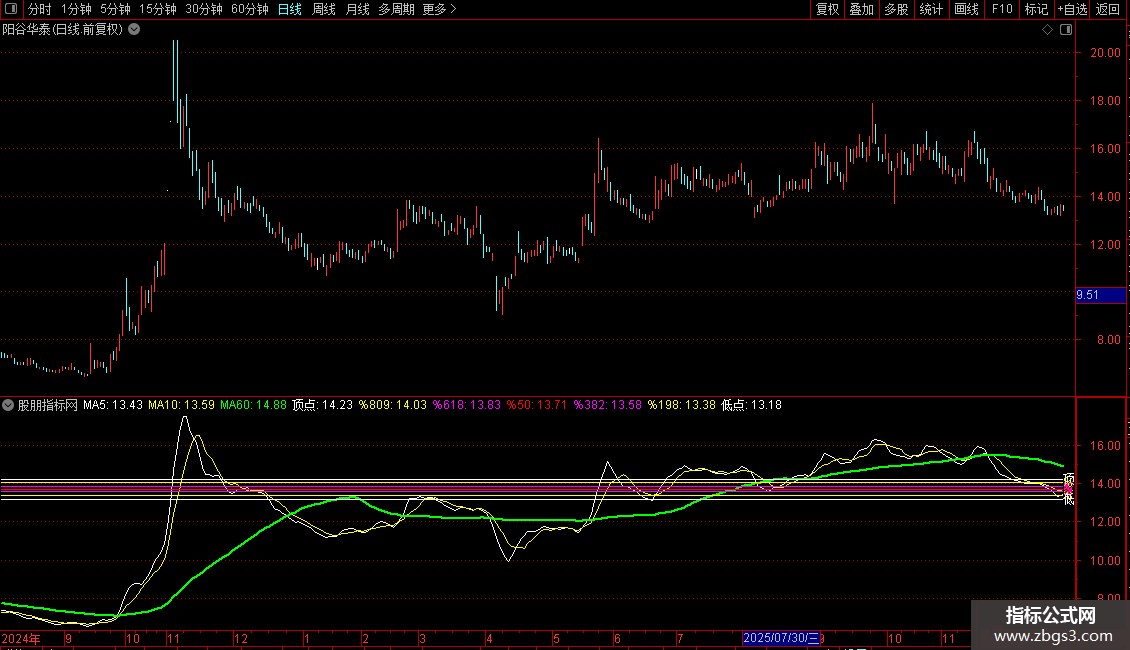Click the %198: 13.38 value label
This screenshot has height=650, width=1130.
(682, 405)
